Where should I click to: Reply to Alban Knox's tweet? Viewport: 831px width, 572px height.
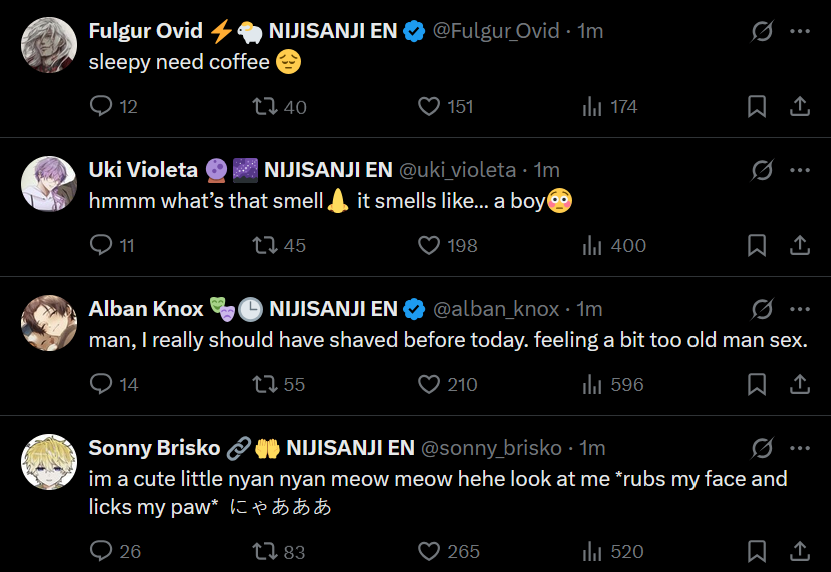(101, 384)
